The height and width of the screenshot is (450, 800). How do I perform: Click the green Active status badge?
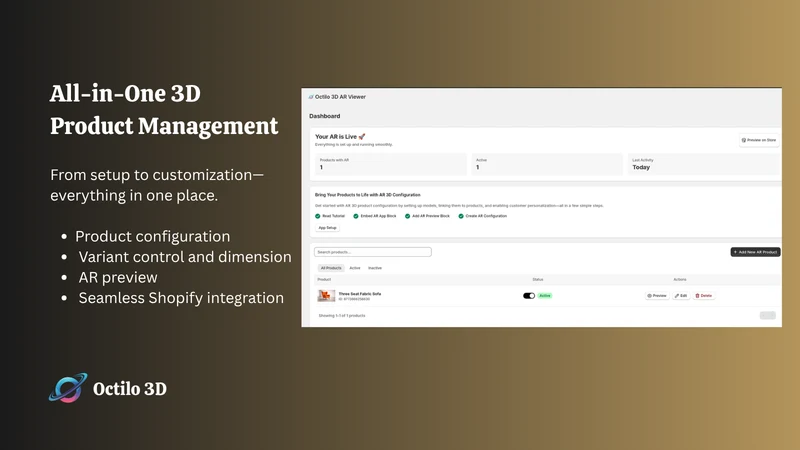545,295
